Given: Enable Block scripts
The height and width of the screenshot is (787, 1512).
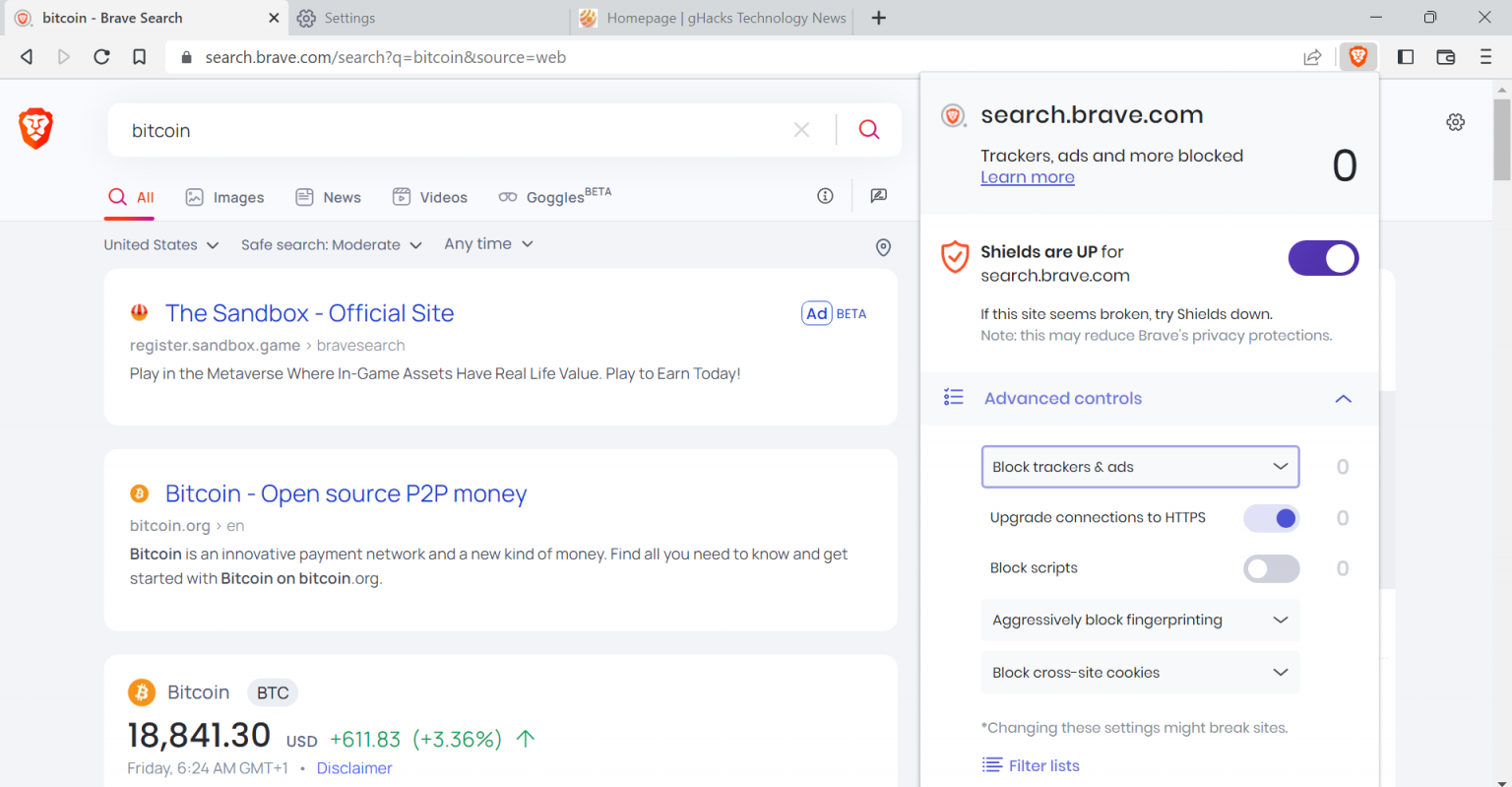Looking at the screenshot, I should 1271,568.
